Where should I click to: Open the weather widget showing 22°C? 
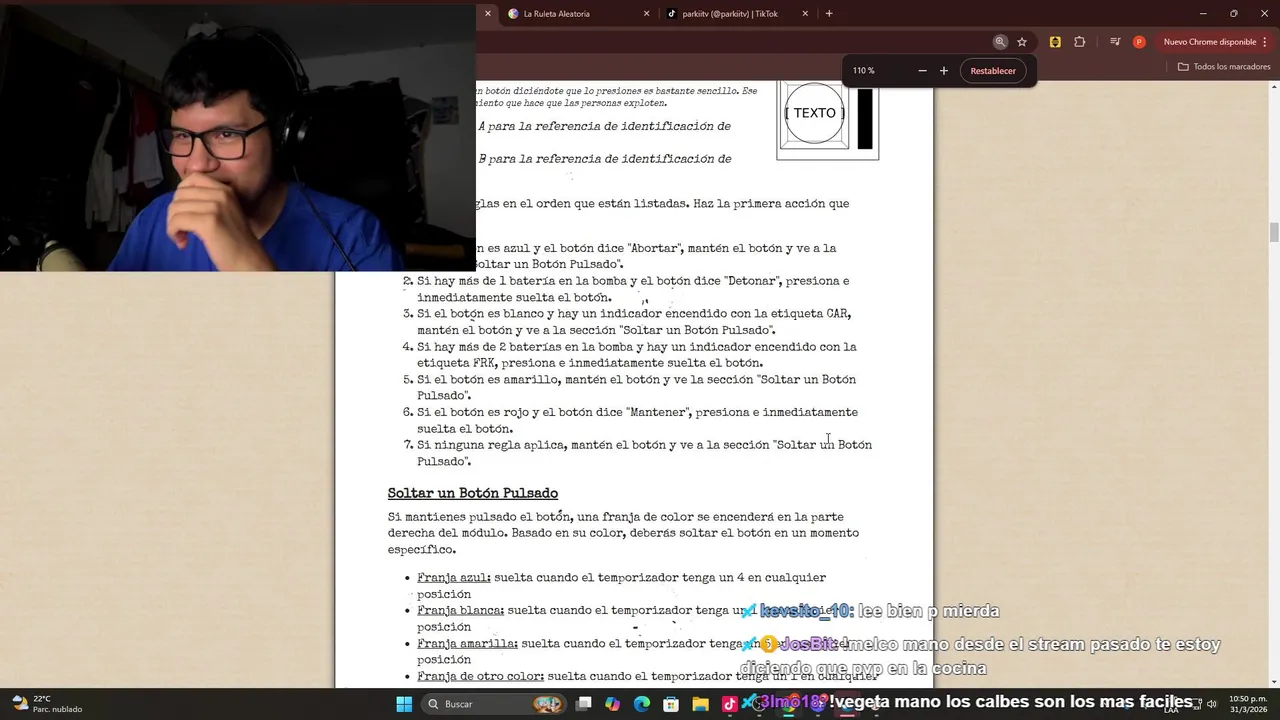point(46,704)
